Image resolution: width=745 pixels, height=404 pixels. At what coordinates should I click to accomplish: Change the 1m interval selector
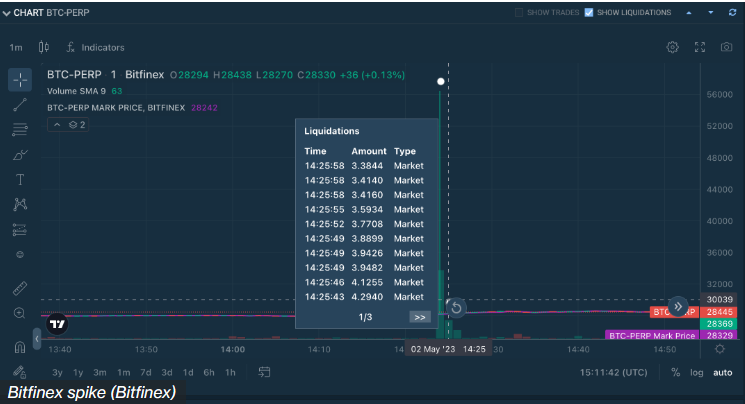click(16, 48)
